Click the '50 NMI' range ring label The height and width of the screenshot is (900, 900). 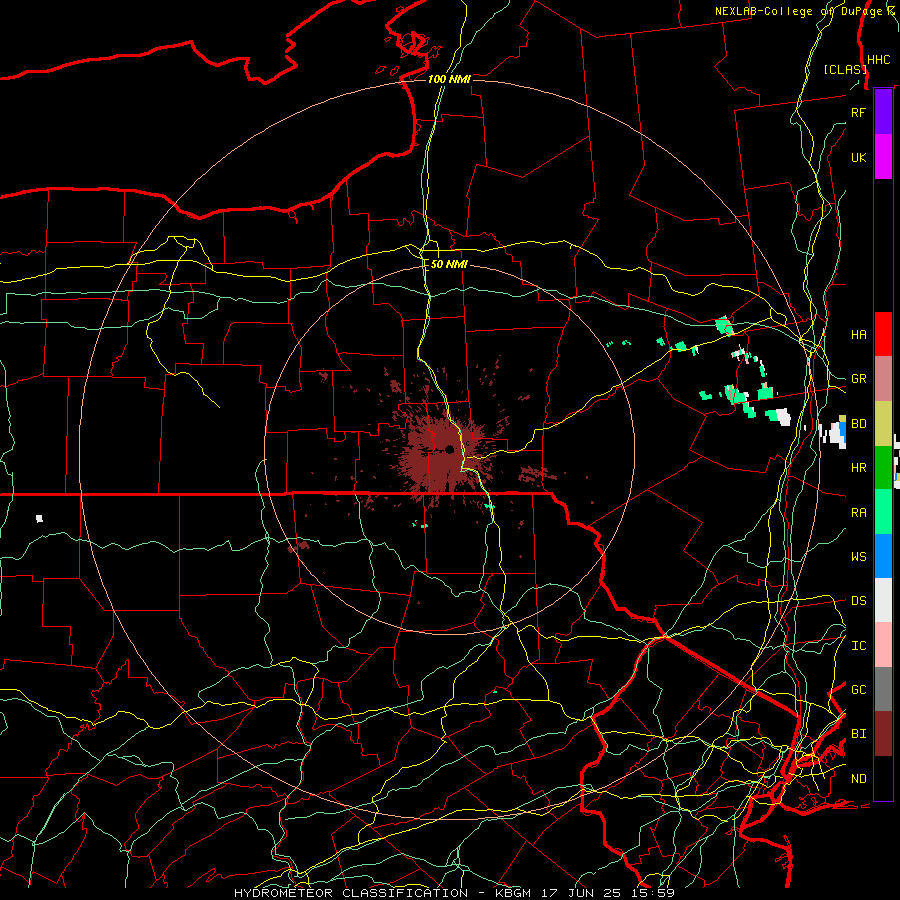point(449,264)
